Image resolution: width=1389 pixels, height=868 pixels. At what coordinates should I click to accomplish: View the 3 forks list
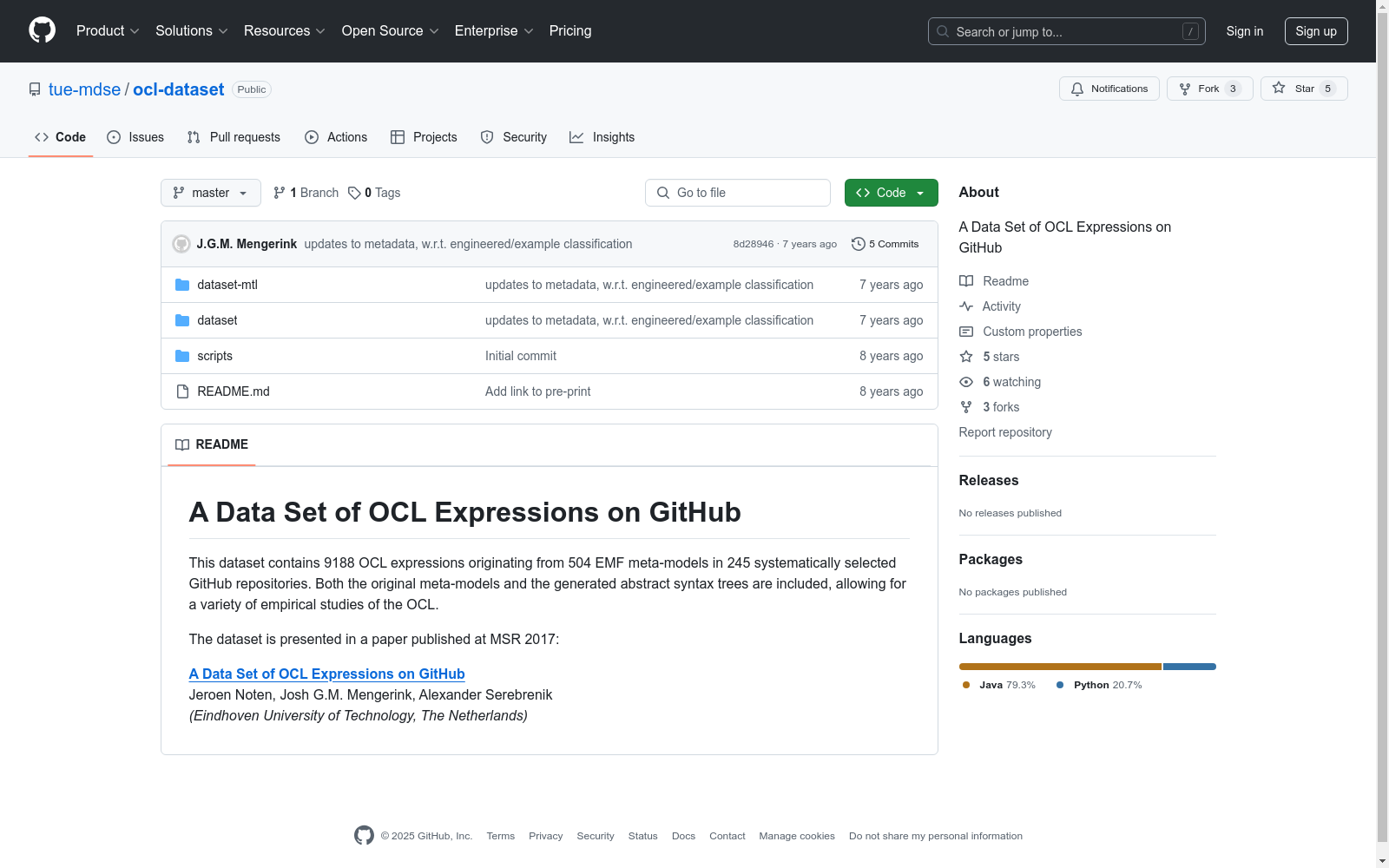990,407
